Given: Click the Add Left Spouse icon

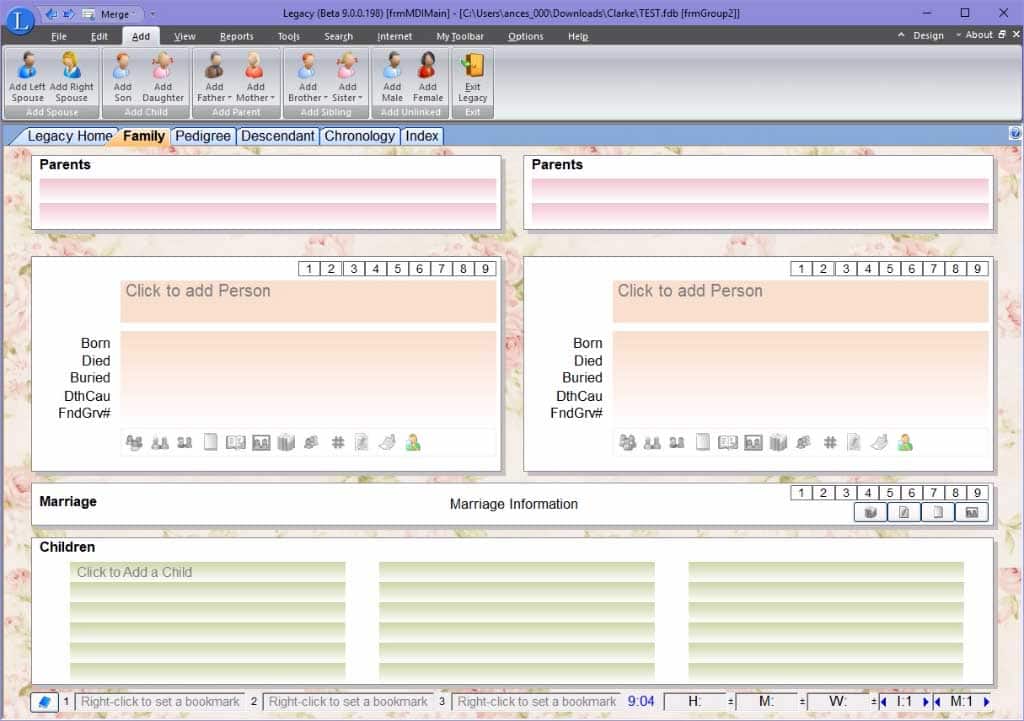Looking at the screenshot, I should pos(27,68).
